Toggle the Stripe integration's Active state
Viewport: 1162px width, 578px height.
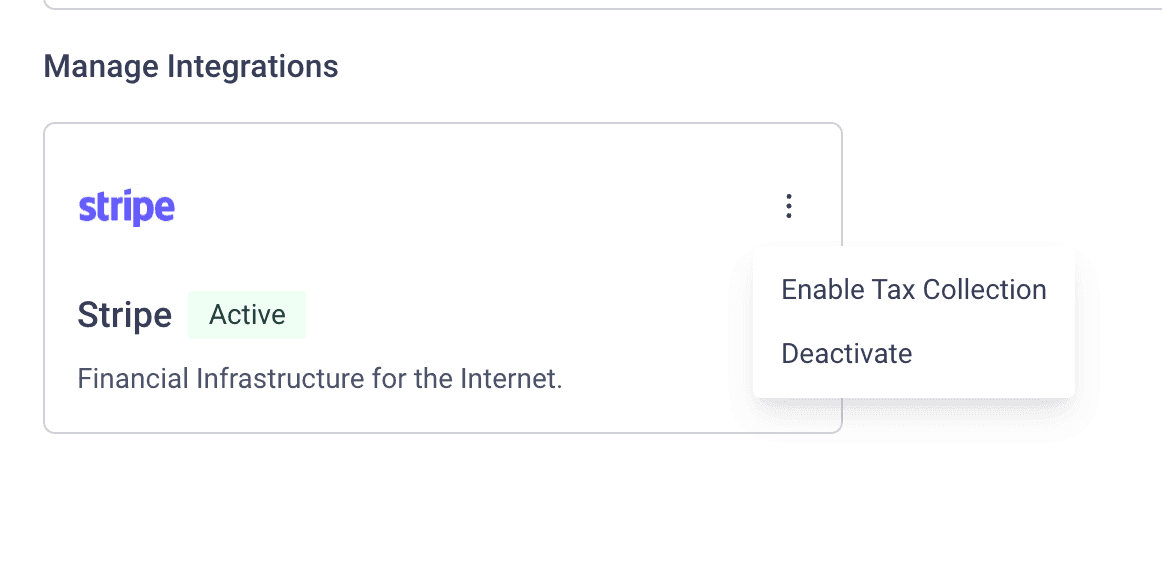click(x=246, y=314)
